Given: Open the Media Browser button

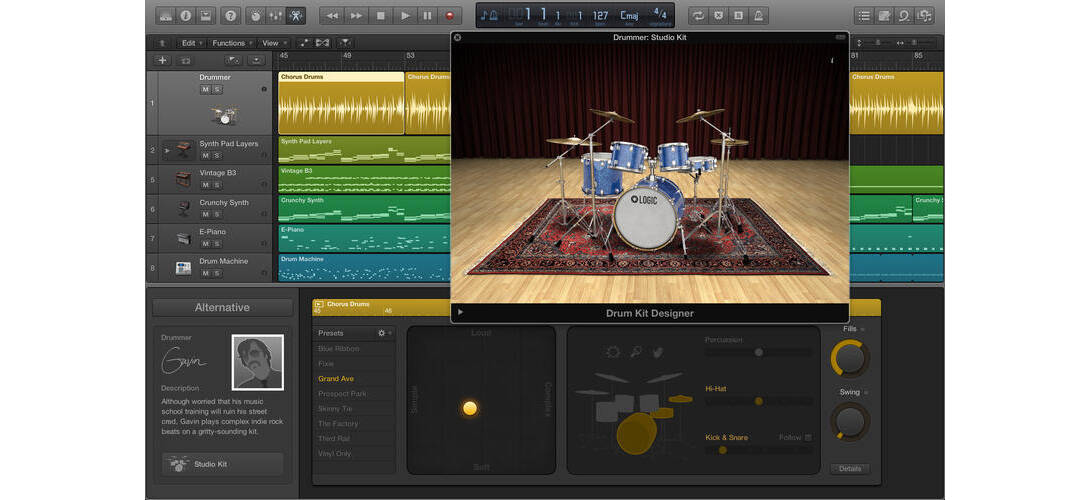Looking at the screenshot, I should tap(925, 15).
